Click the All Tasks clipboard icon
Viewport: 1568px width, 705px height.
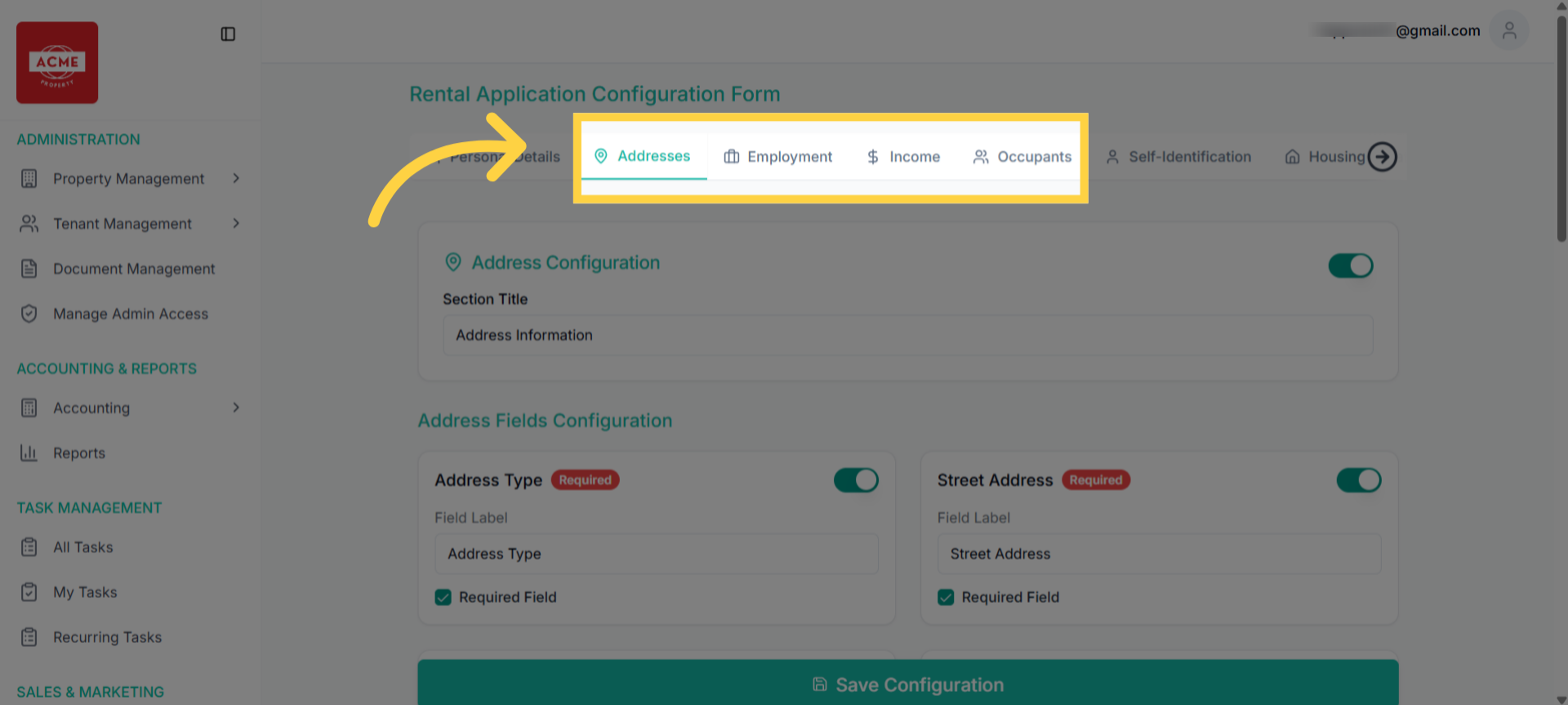pyautogui.click(x=29, y=547)
